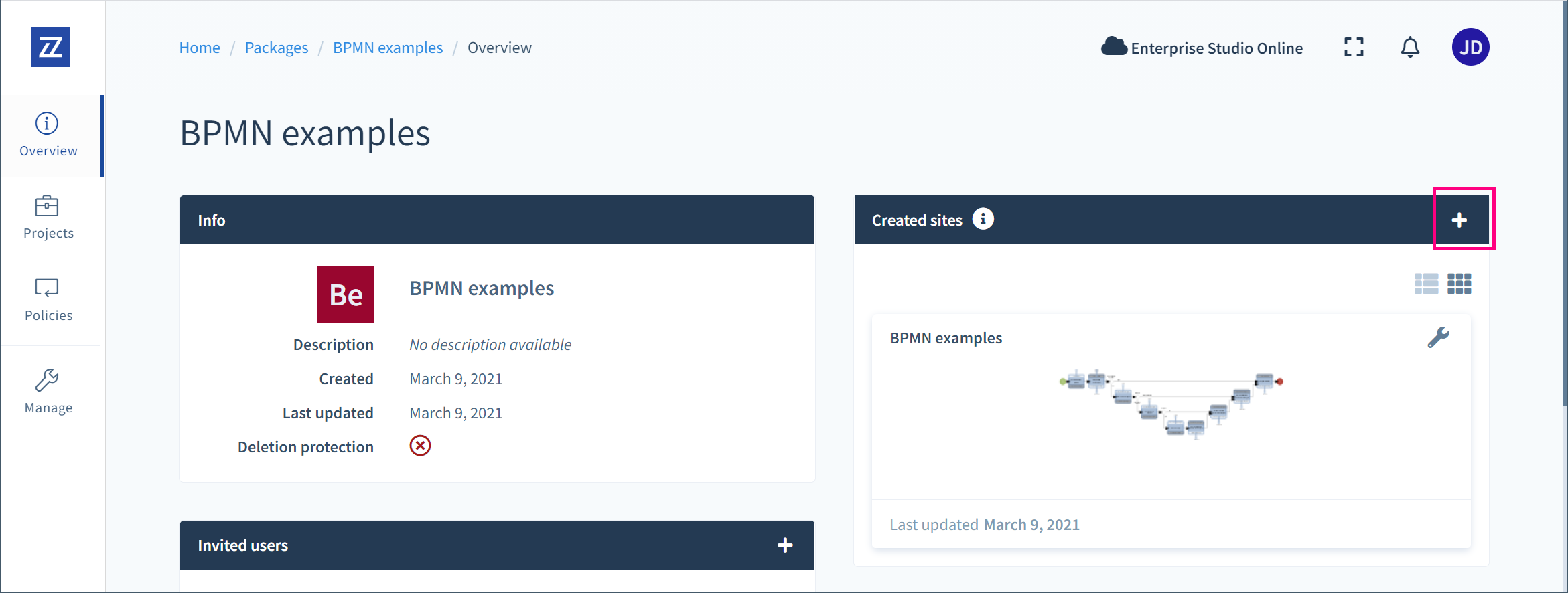Viewport: 1568px width, 593px height.
Task: Add an invited user with the plus button
Action: (x=785, y=545)
